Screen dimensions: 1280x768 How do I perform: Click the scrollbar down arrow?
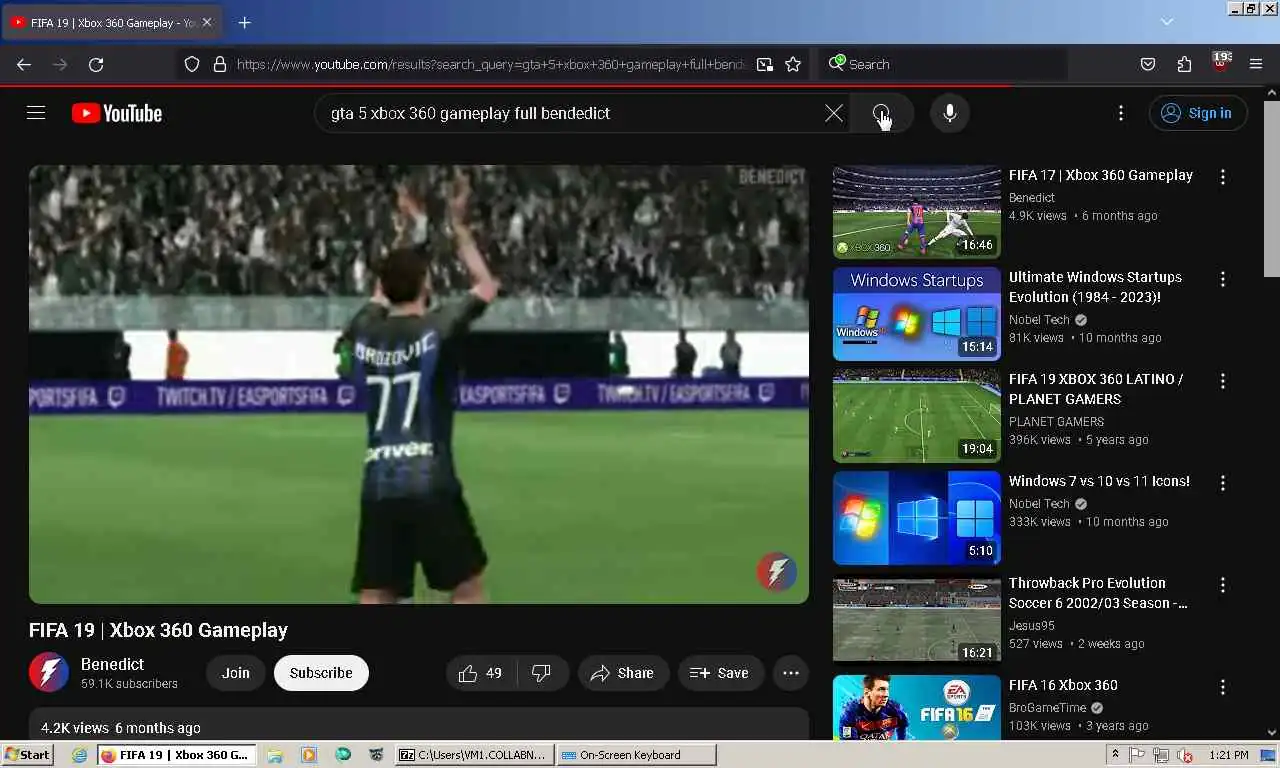[1271, 733]
